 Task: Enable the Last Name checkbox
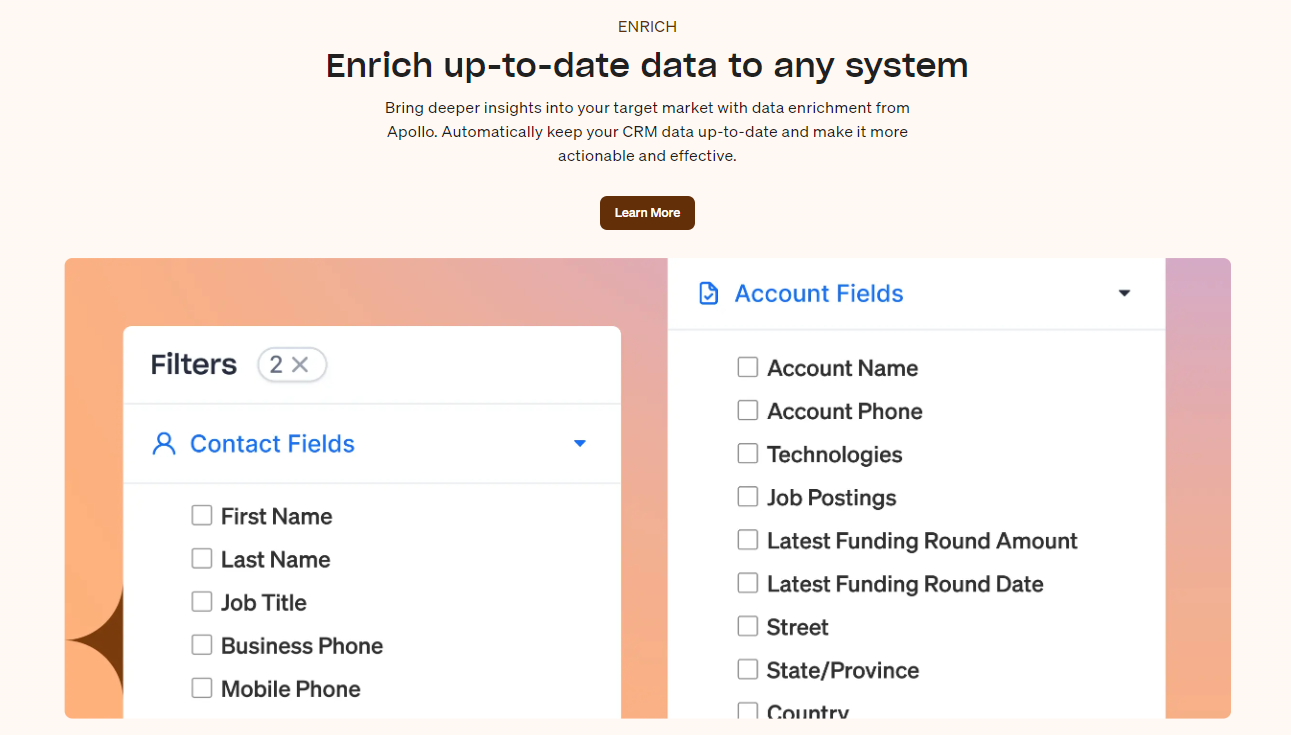tap(202, 559)
